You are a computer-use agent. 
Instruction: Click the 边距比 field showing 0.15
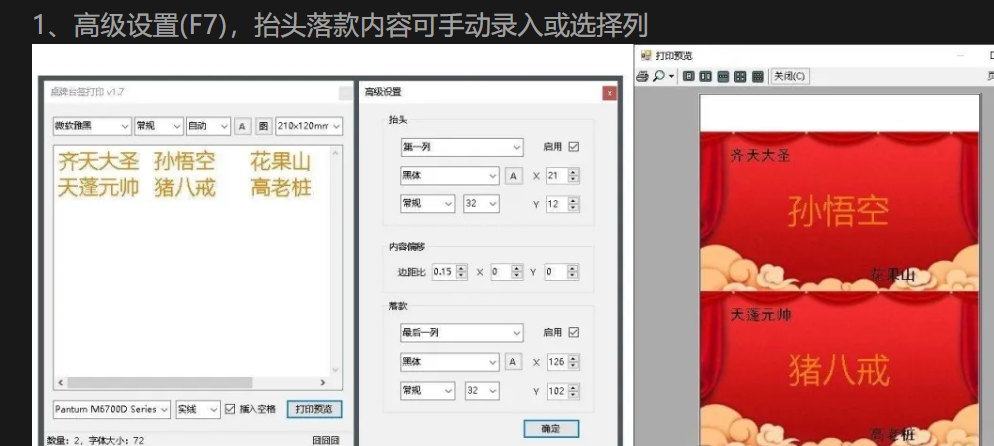tap(443, 272)
